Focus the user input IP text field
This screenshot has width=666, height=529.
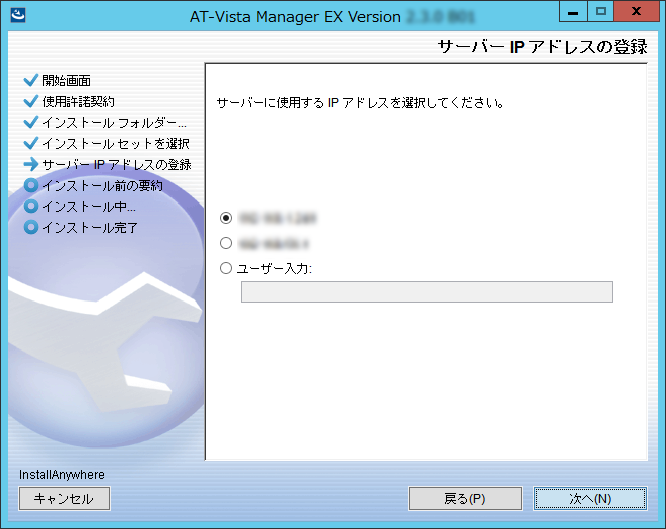point(426,292)
